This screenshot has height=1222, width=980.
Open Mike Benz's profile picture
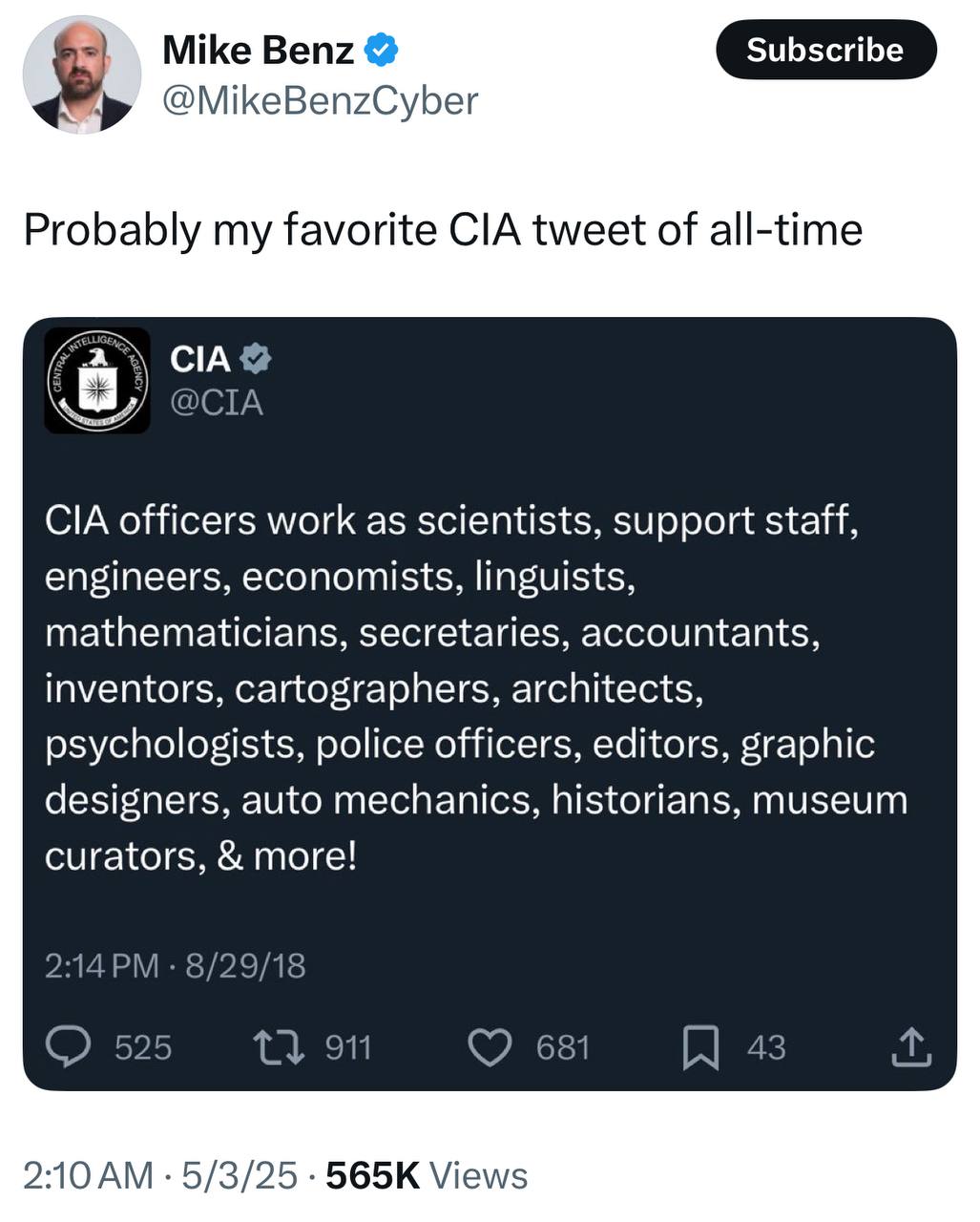82,74
